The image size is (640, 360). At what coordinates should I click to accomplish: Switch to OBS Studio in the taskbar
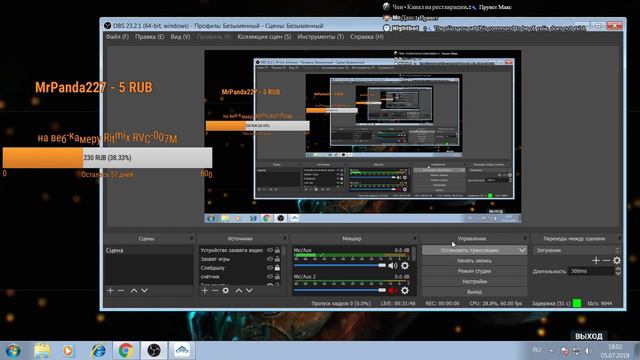(154, 351)
